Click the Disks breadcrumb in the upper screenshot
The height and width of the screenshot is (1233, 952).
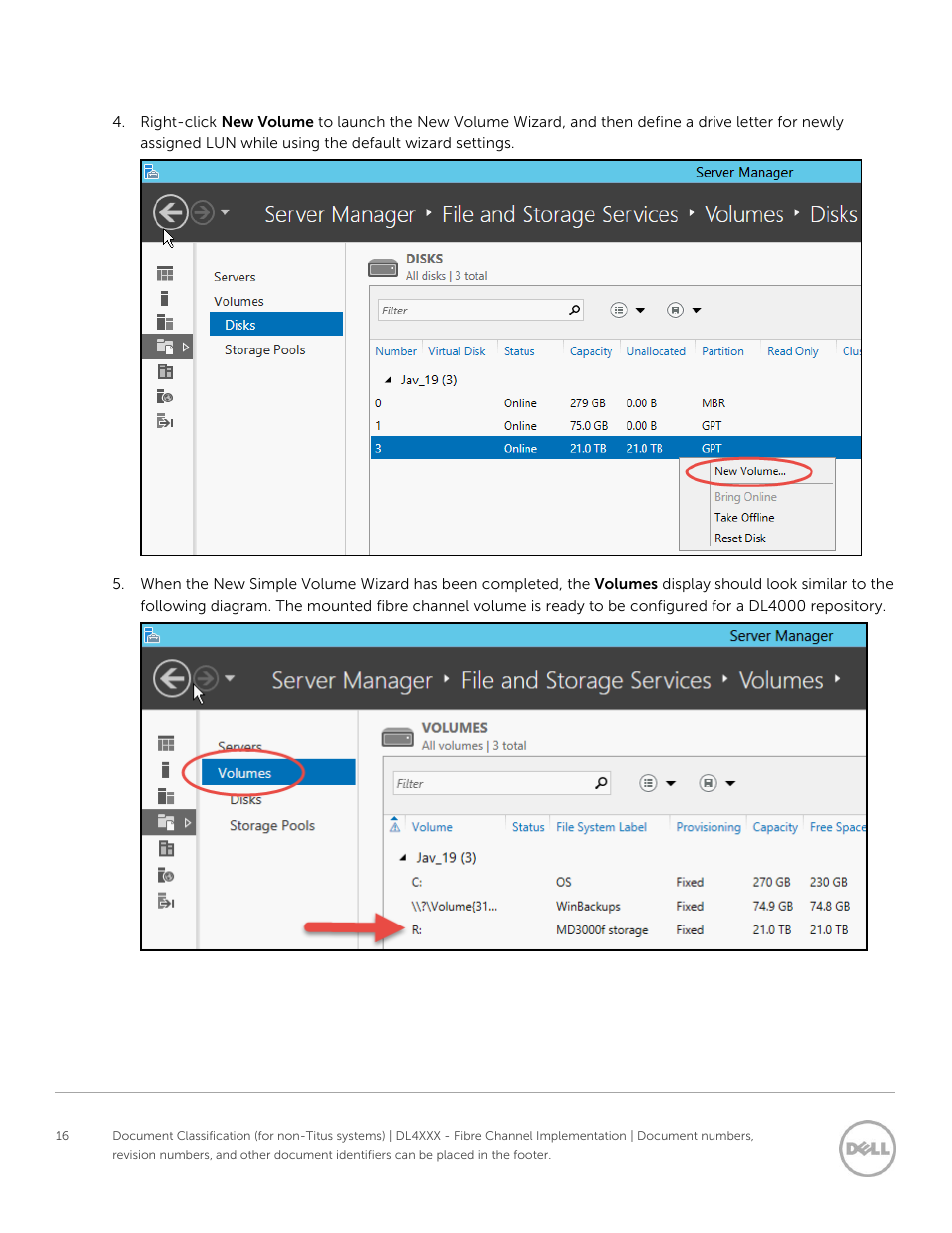coord(834,214)
